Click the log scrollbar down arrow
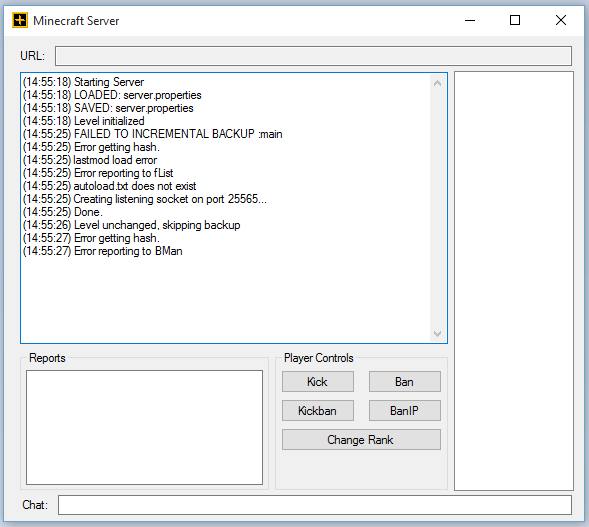The width and height of the screenshot is (589, 527). click(437, 334)
